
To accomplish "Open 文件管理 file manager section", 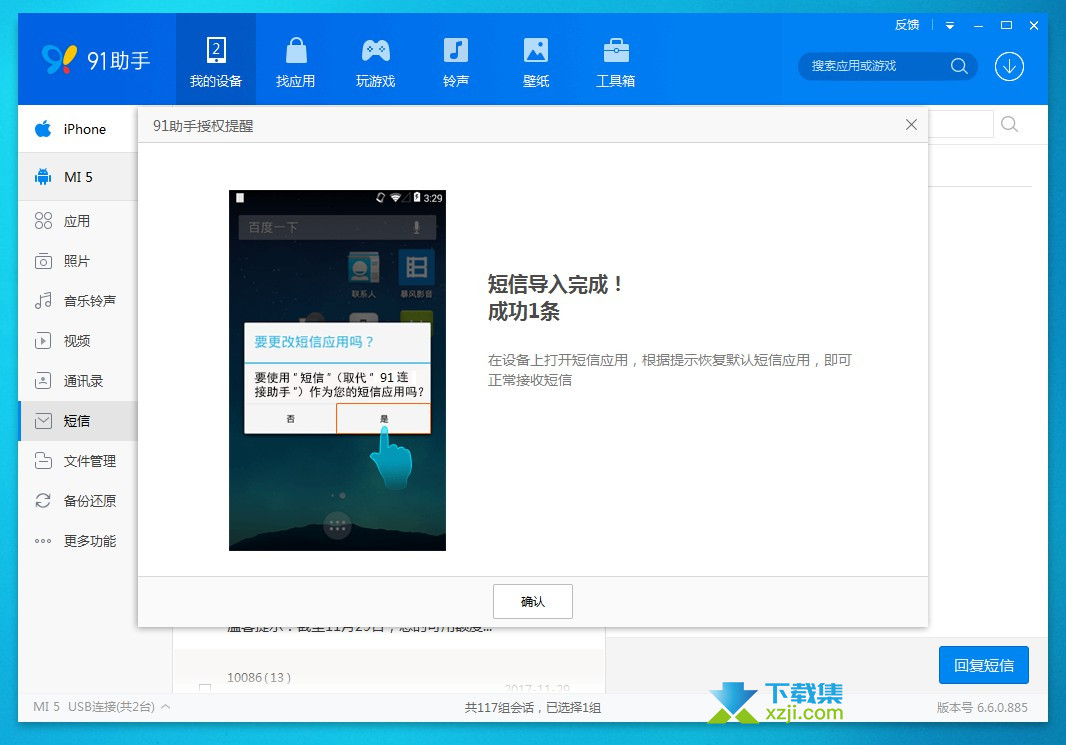I will (78, 461).
